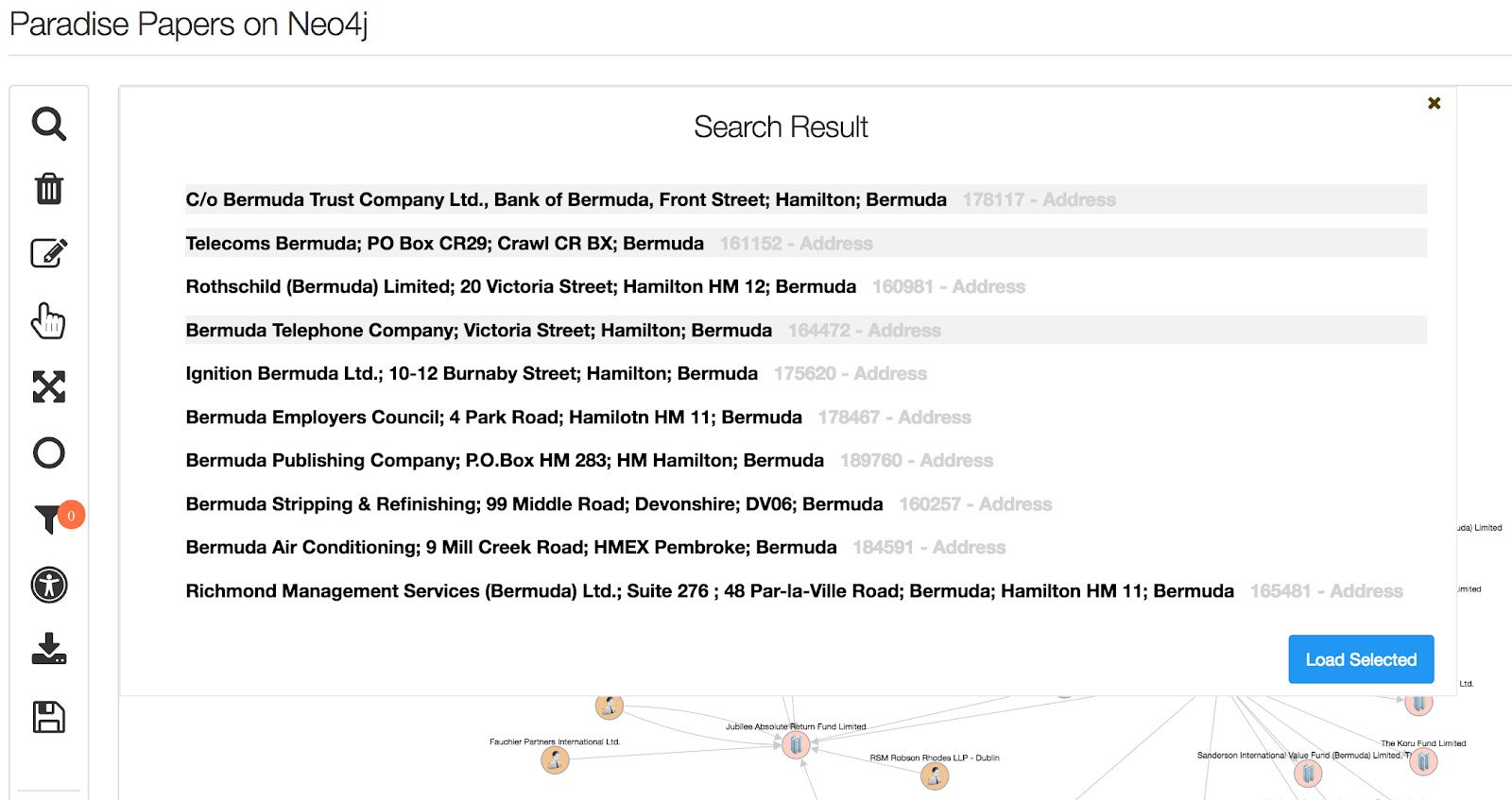Click the trash delete icon
This screenshot has width=1512, height=800.
(49, 189)
